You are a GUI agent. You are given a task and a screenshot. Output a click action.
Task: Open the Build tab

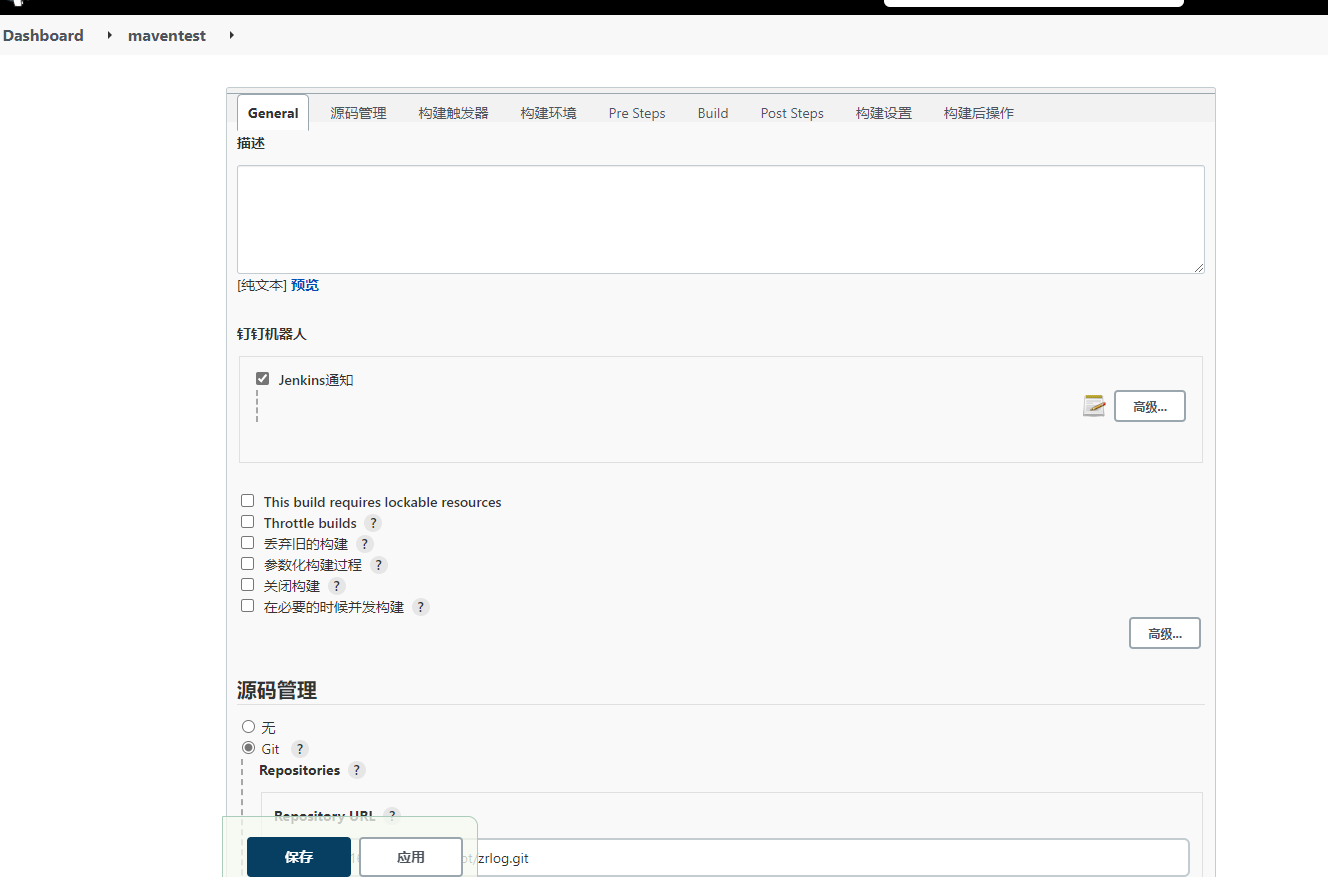712,113
